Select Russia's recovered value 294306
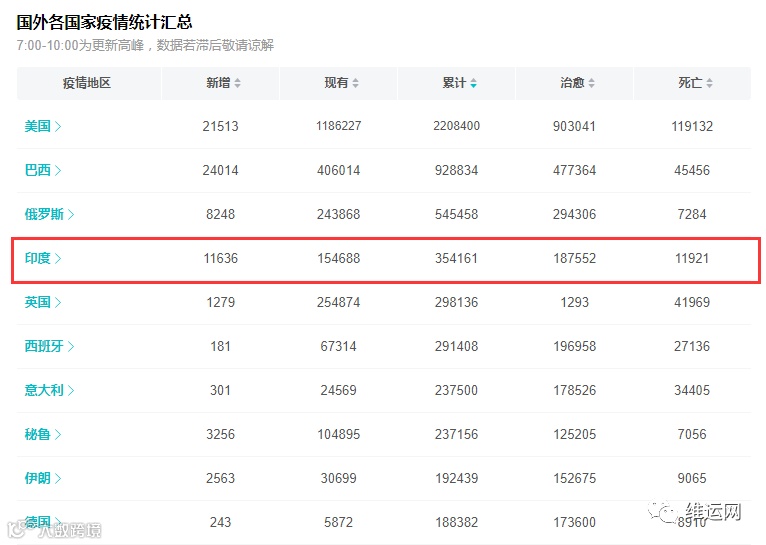The width and height of the screenshot is (766, 545). coord(574,214)
